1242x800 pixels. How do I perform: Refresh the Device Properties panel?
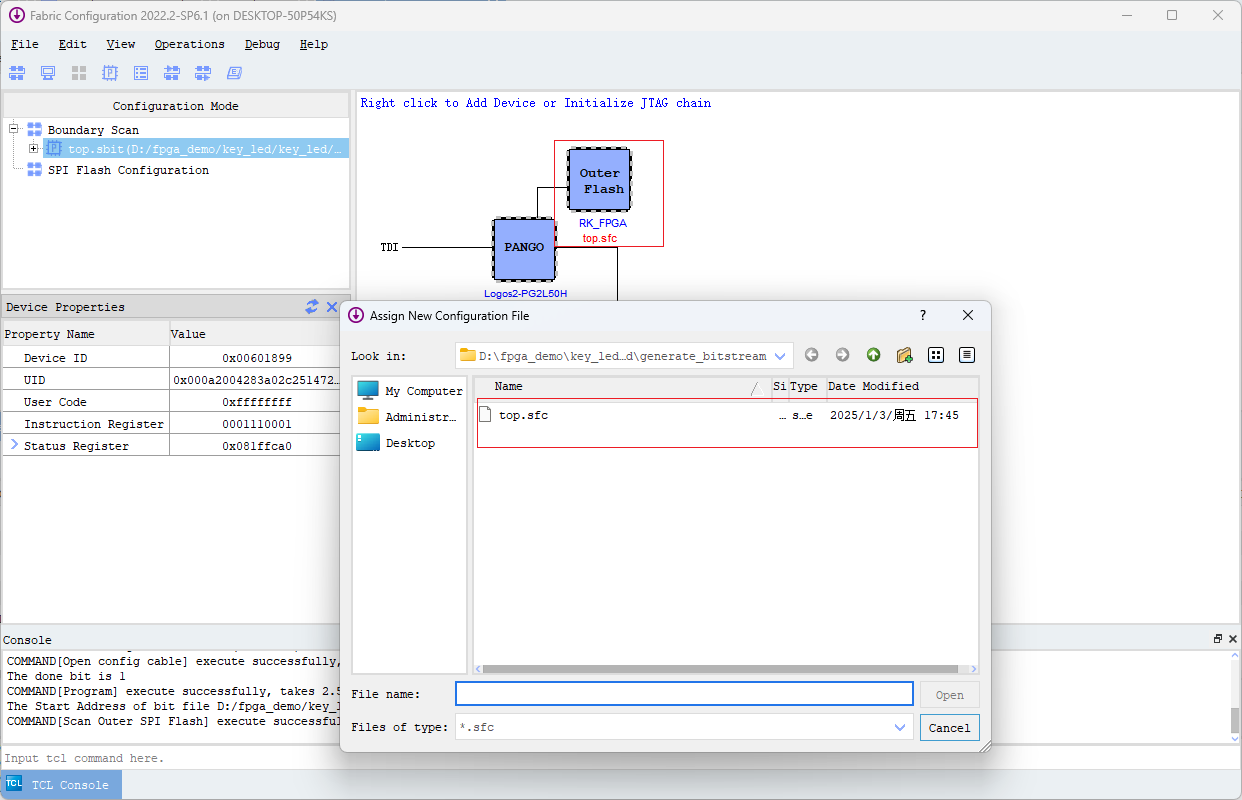pos(311,307)
